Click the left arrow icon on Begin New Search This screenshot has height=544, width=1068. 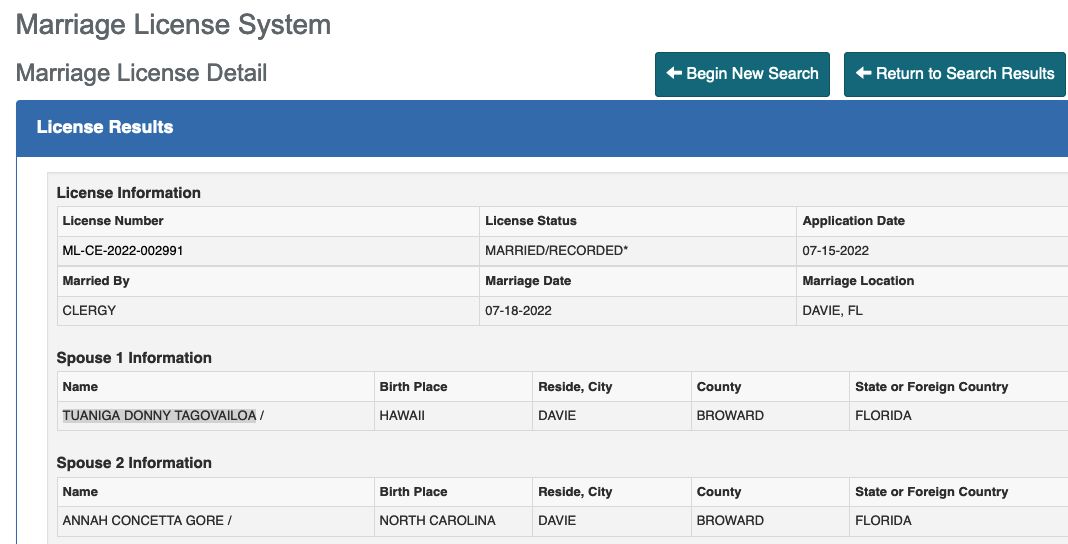click(x=674, y=73)
